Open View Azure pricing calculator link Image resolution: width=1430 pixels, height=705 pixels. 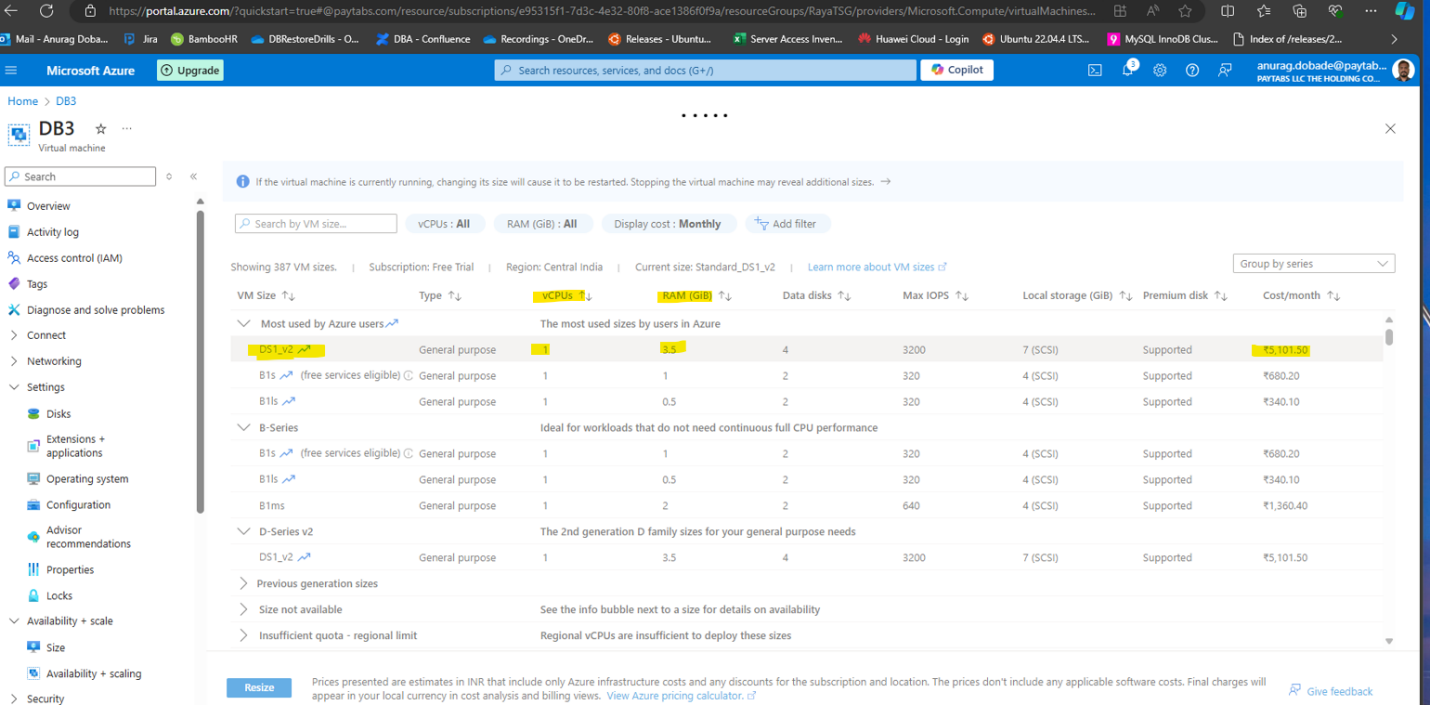(681, 696)
